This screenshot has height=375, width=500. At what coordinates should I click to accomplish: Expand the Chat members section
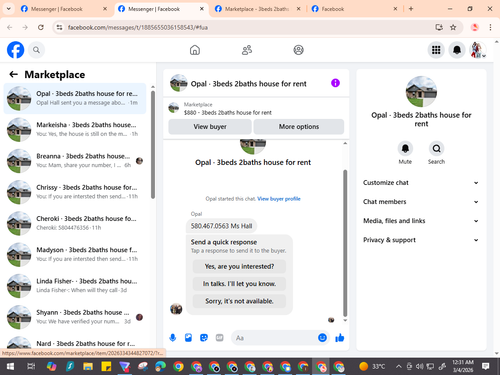[421, 202]
